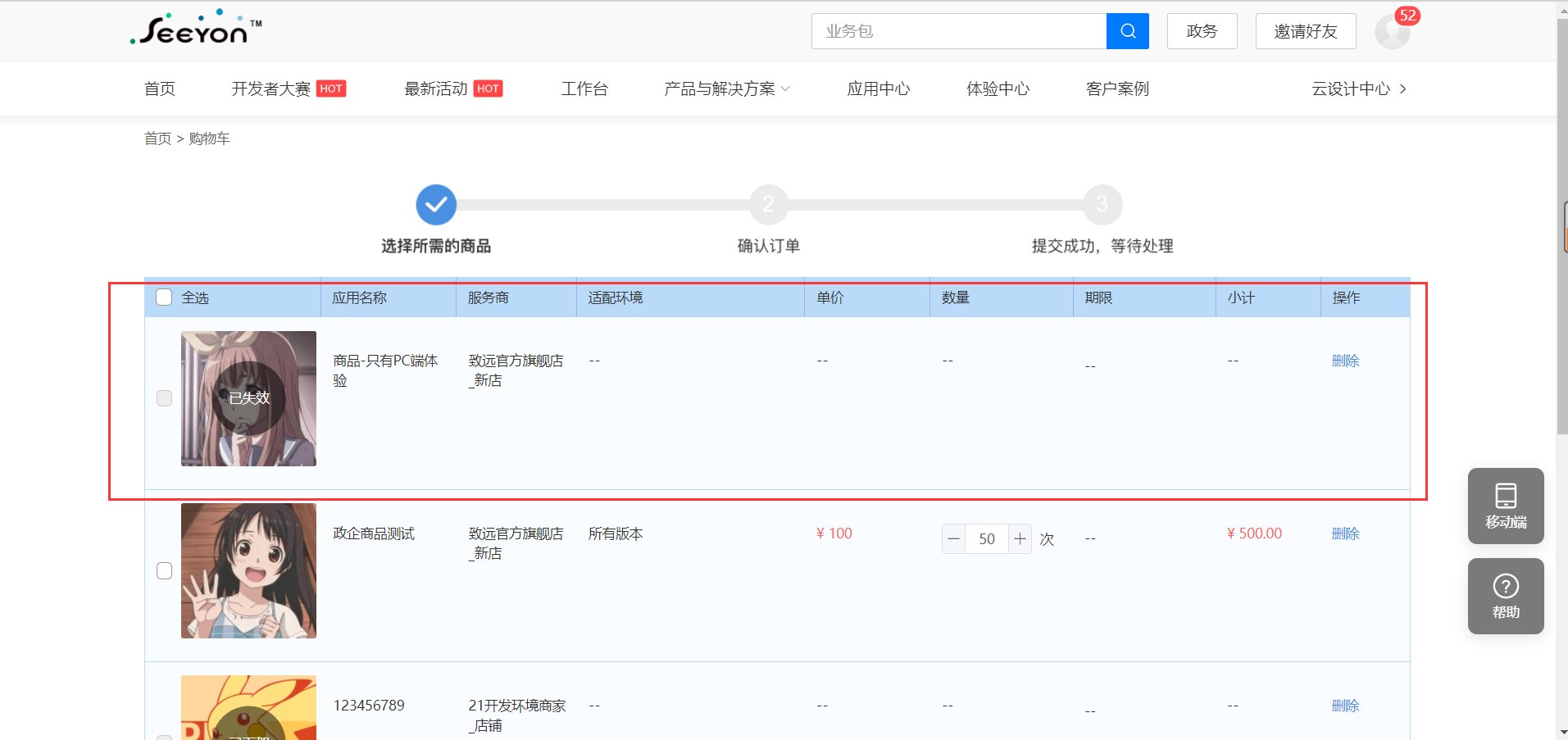1568x740 pixels.
Task: Click the 应用名称 column header
Action: pos(360,297)
